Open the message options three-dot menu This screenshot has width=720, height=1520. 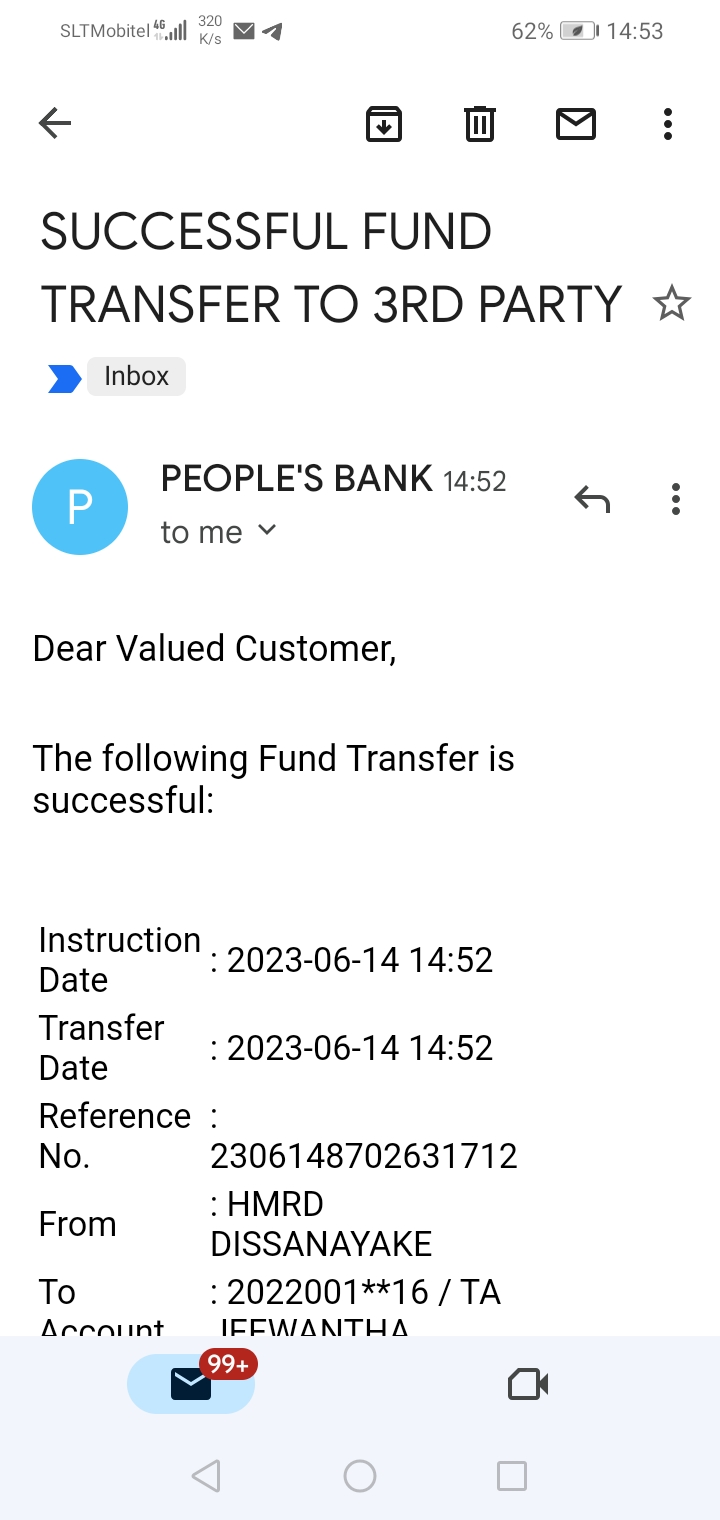[x=676, y=498]
